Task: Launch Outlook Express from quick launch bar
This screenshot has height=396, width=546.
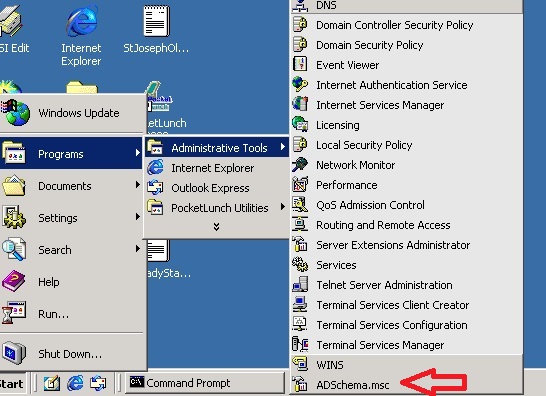Action: (98, 383)
